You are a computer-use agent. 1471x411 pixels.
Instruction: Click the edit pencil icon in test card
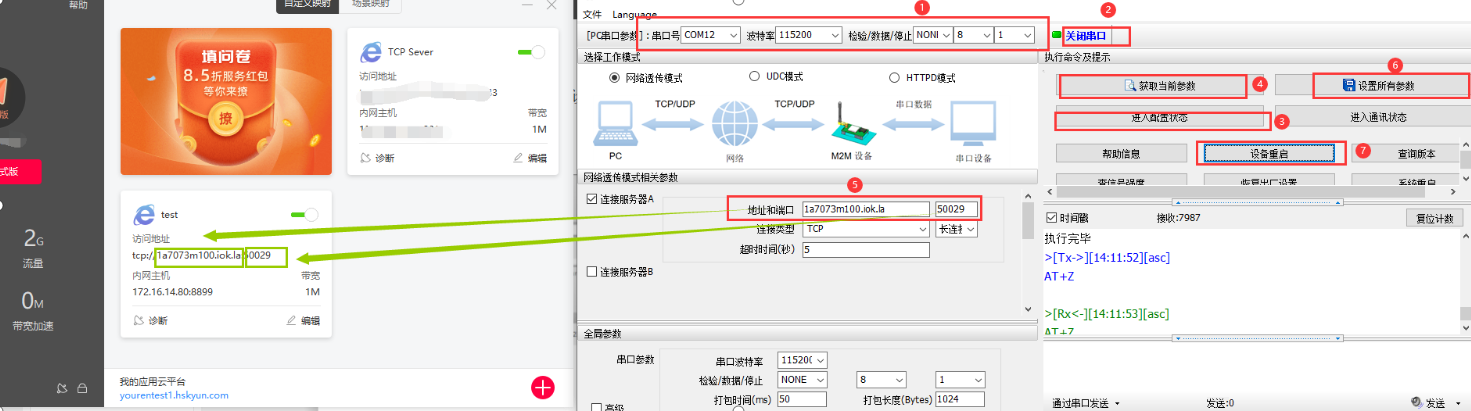291,321
